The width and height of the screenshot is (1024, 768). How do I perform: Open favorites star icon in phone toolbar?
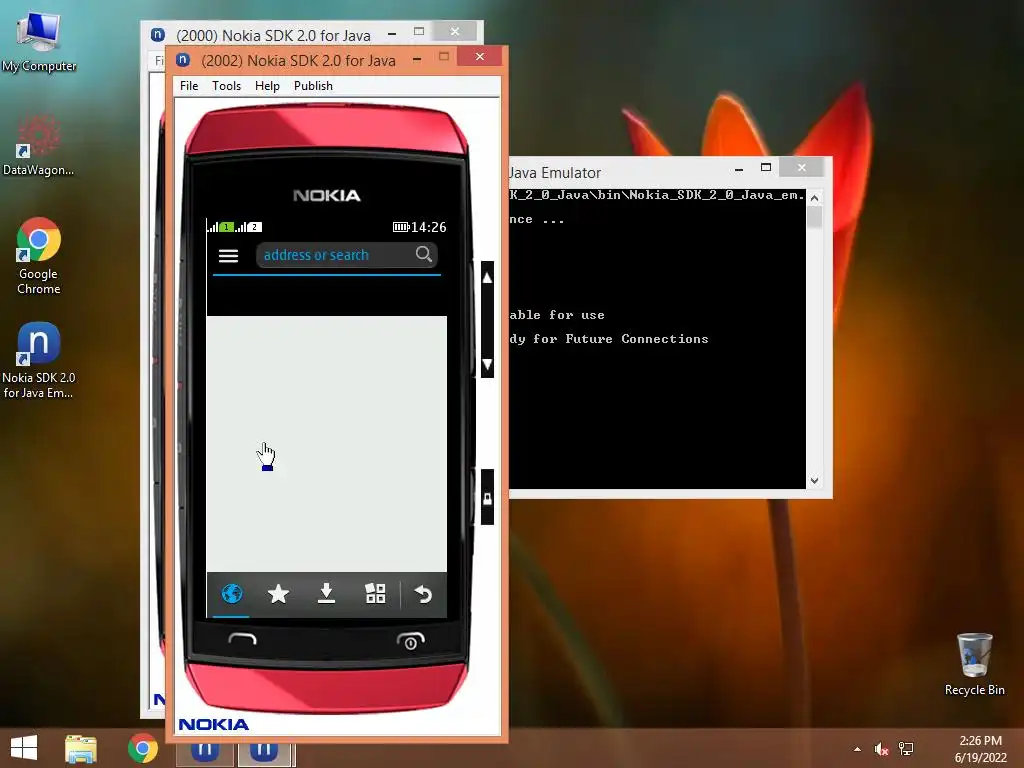[x=278, y=594]
